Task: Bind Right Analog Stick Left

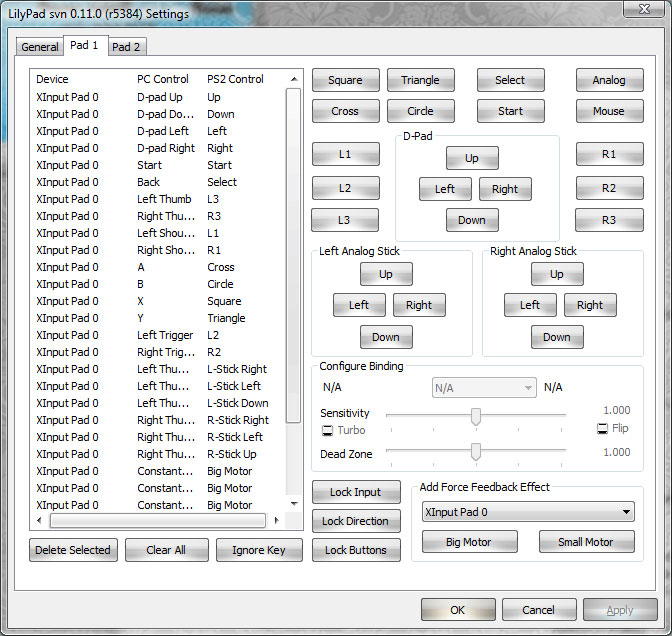Action: click(x=530, y=305)
